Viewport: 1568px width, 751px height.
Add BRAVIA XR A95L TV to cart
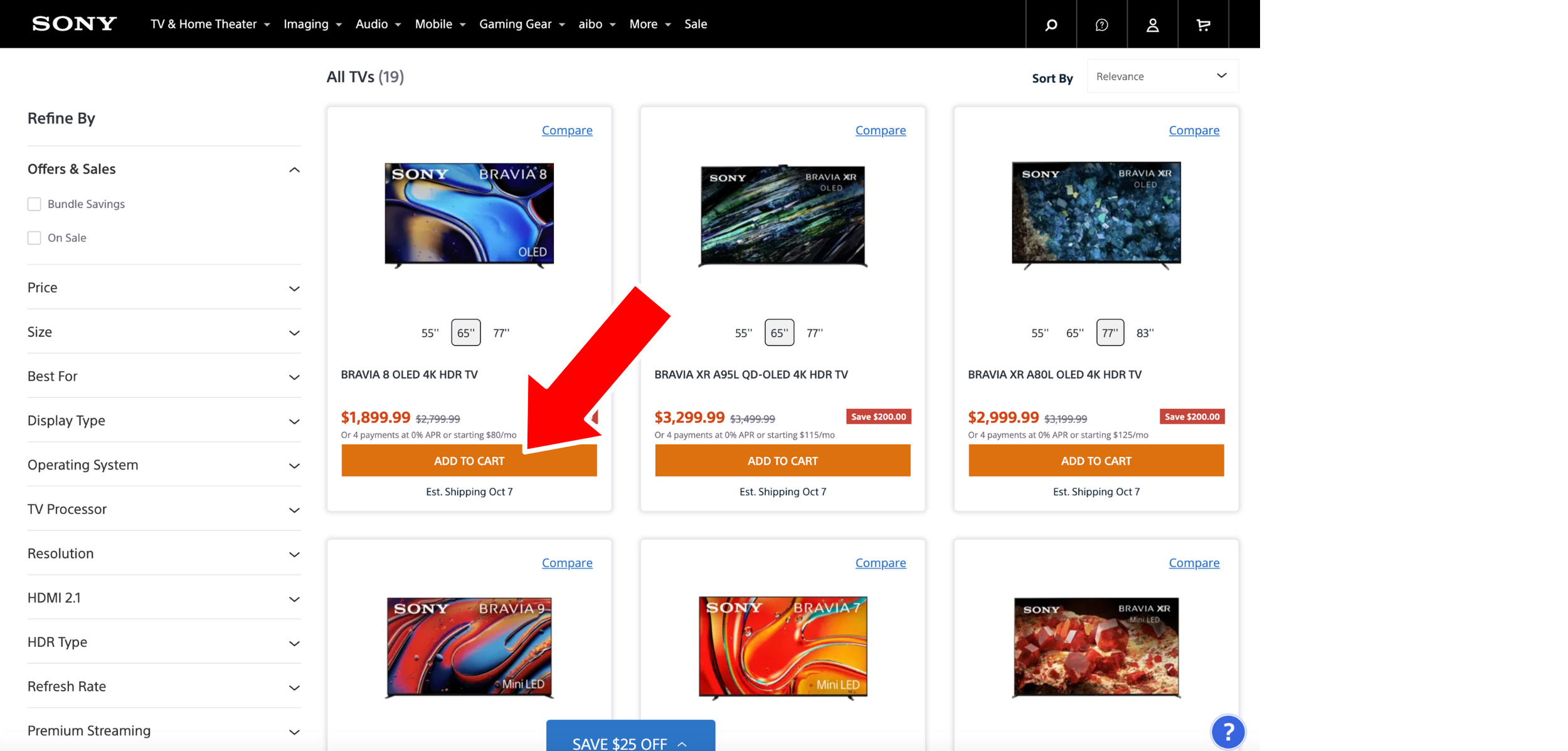(x=783, y=461)
